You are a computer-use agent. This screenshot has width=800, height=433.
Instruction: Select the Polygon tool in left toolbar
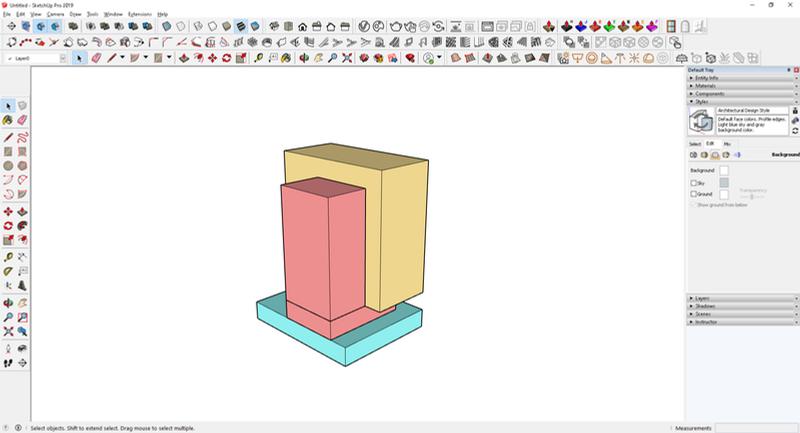(x=22, y=166)
